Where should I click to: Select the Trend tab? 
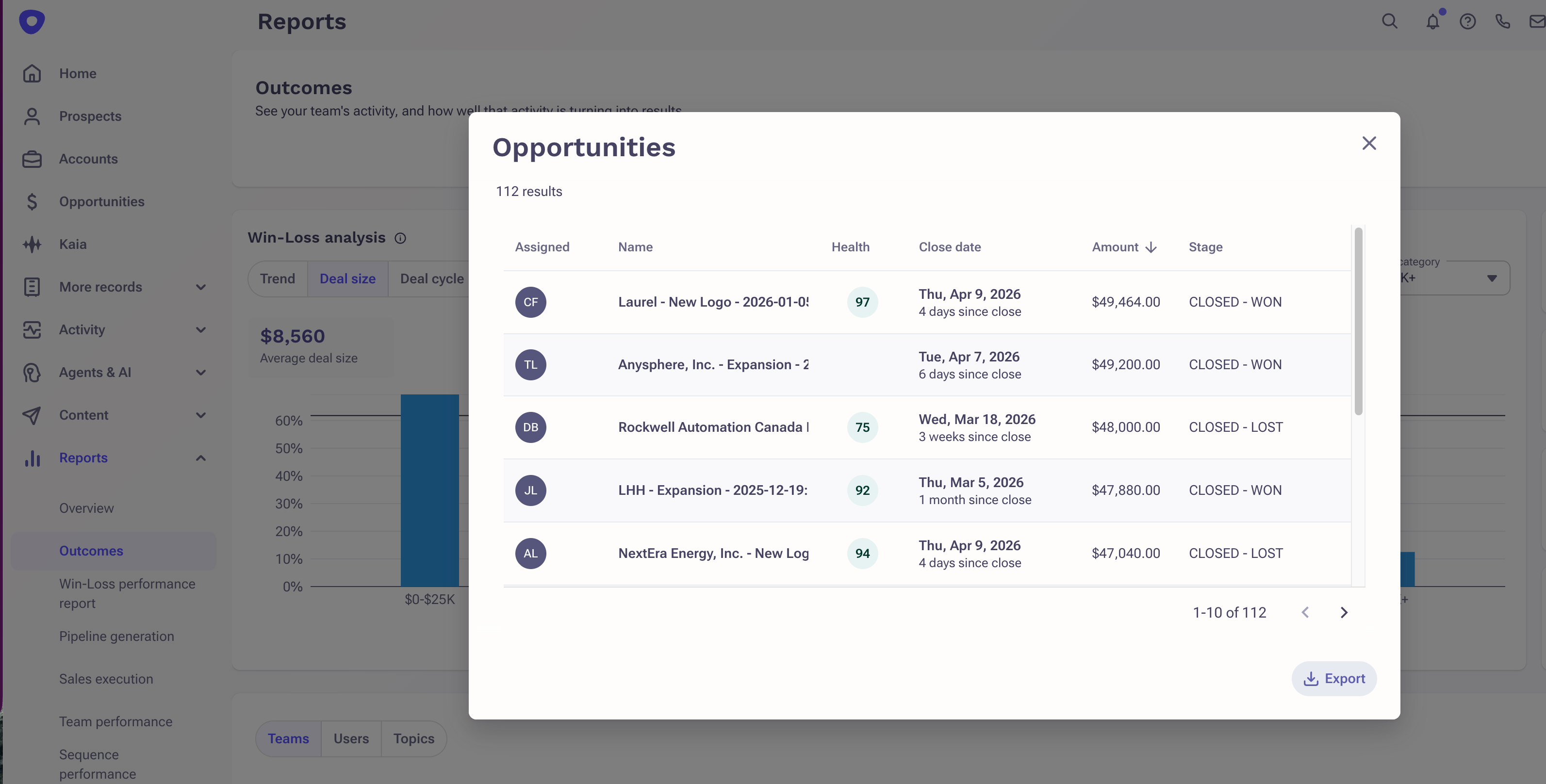coord(277,279)
